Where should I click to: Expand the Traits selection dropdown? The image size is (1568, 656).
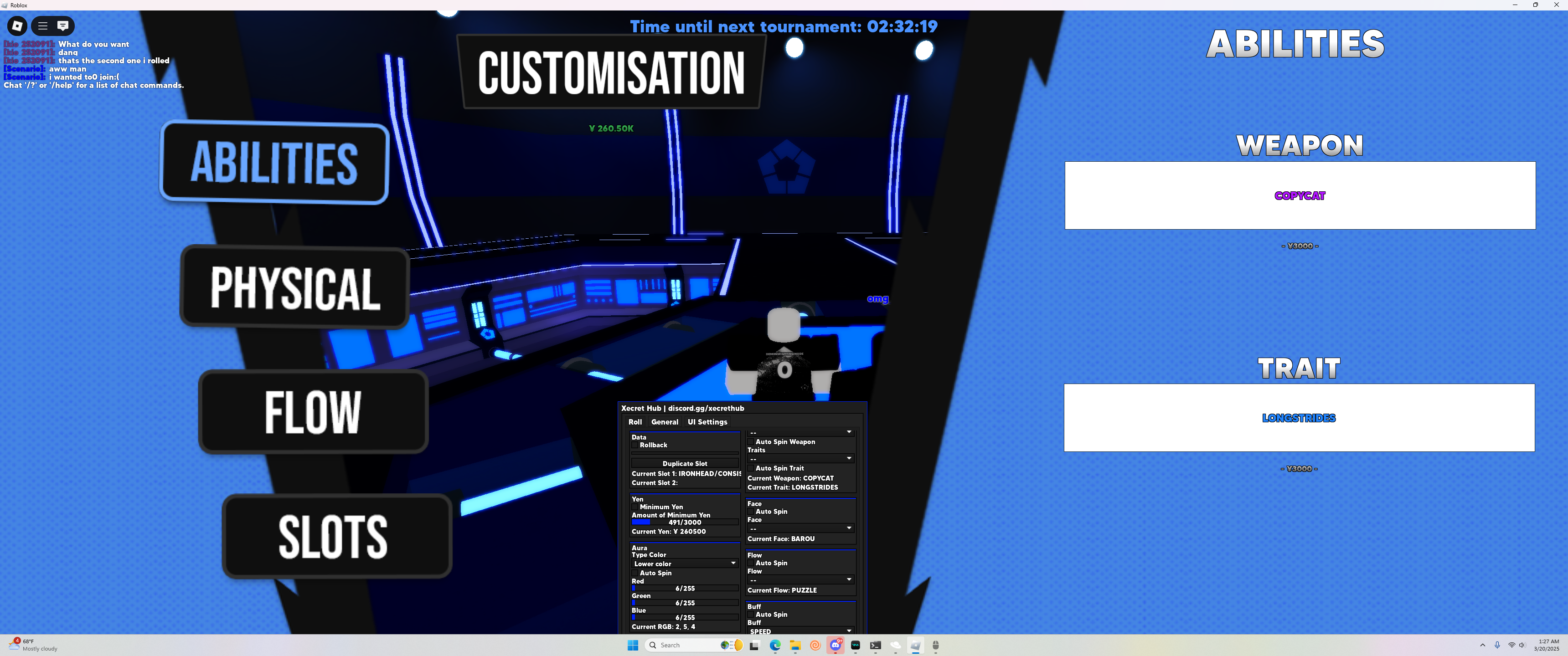(800, 458)
